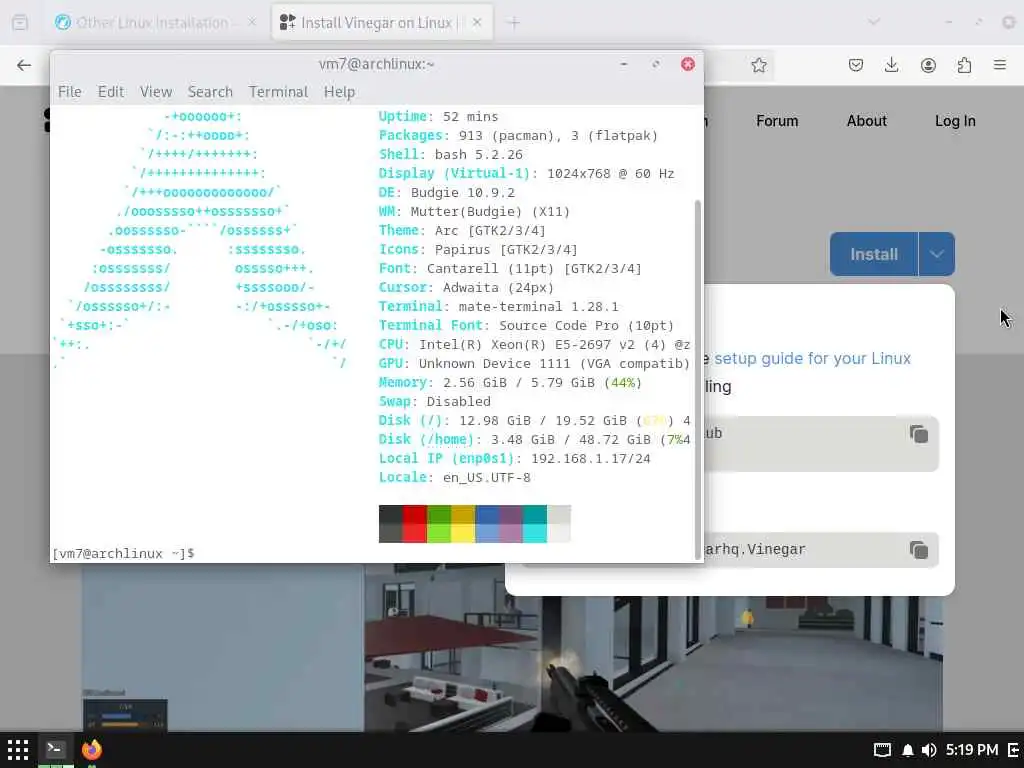This screenshot has width=1024, height=768.
Task: Click the Log In link
Action: [955, 121]
